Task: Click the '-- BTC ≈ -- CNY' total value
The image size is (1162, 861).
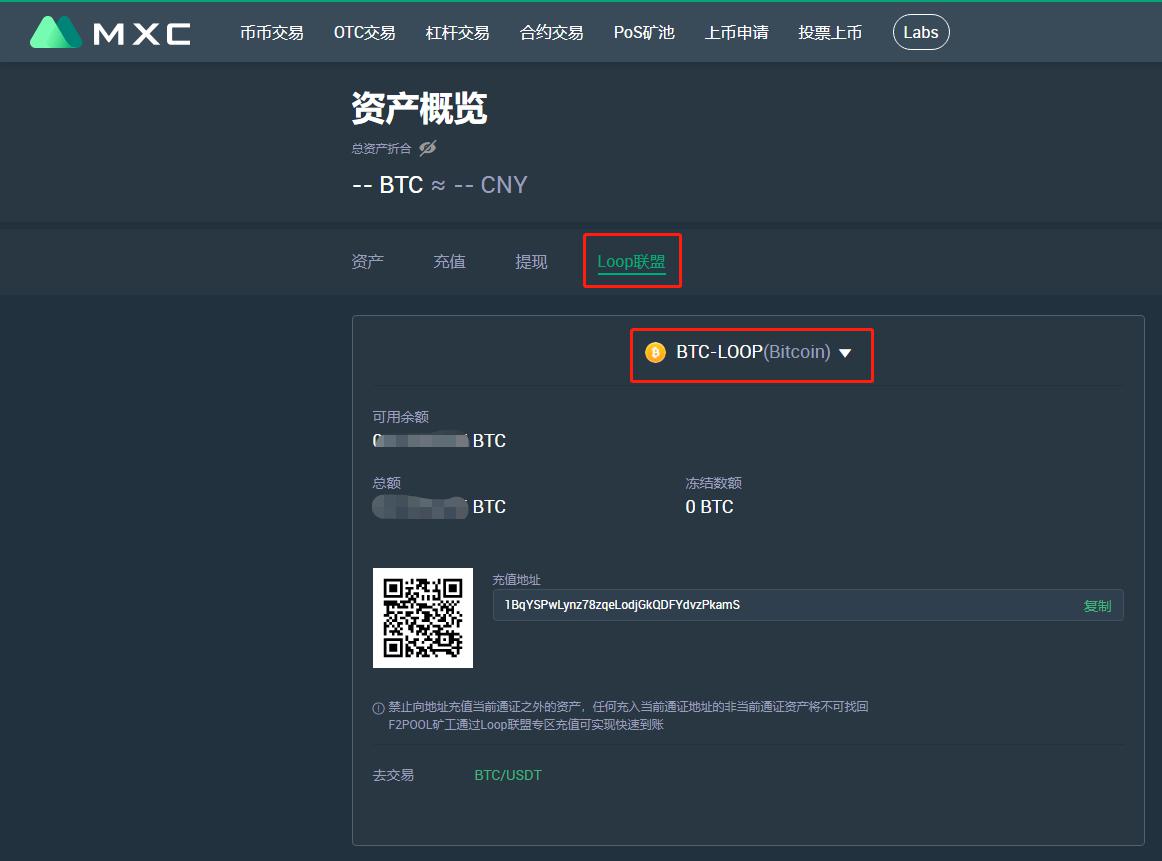Action: 439,184
